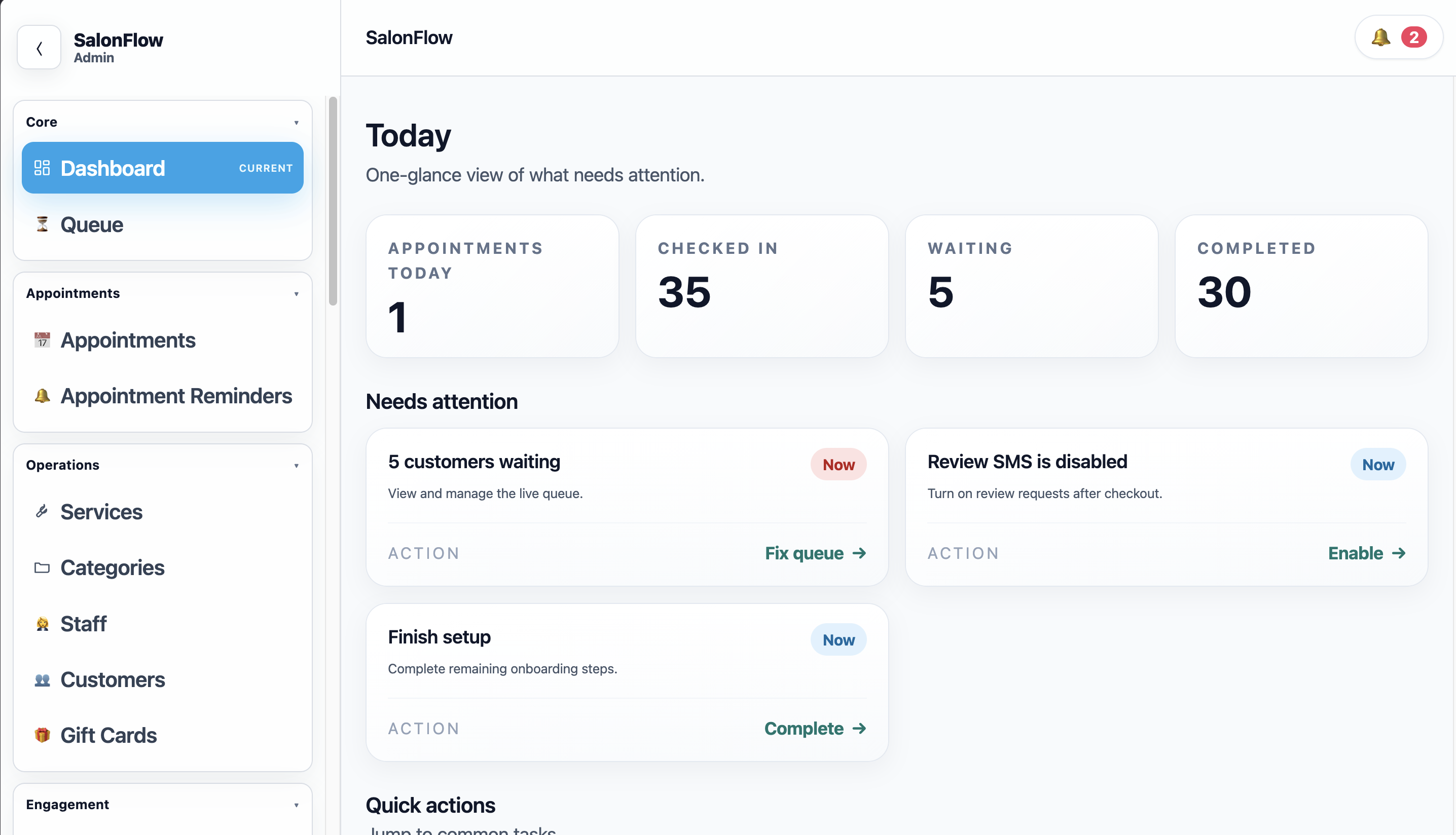Open notifications bell in top bar

(x=1380, y=38)
